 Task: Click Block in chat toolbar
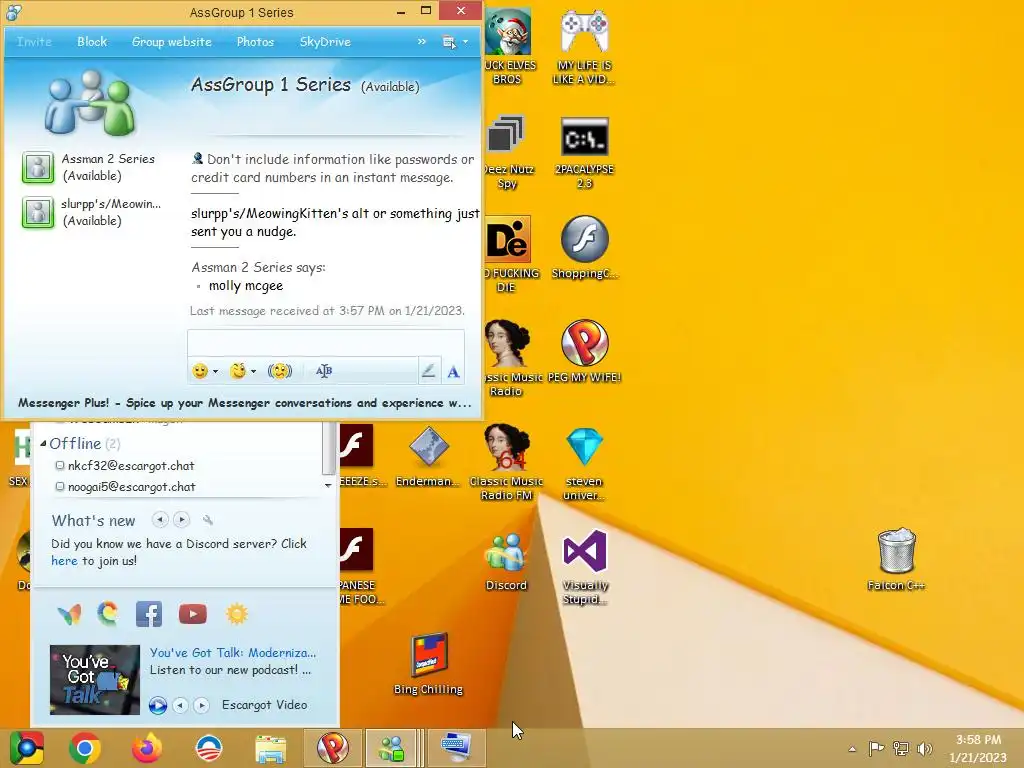click(x=92, y=41)
